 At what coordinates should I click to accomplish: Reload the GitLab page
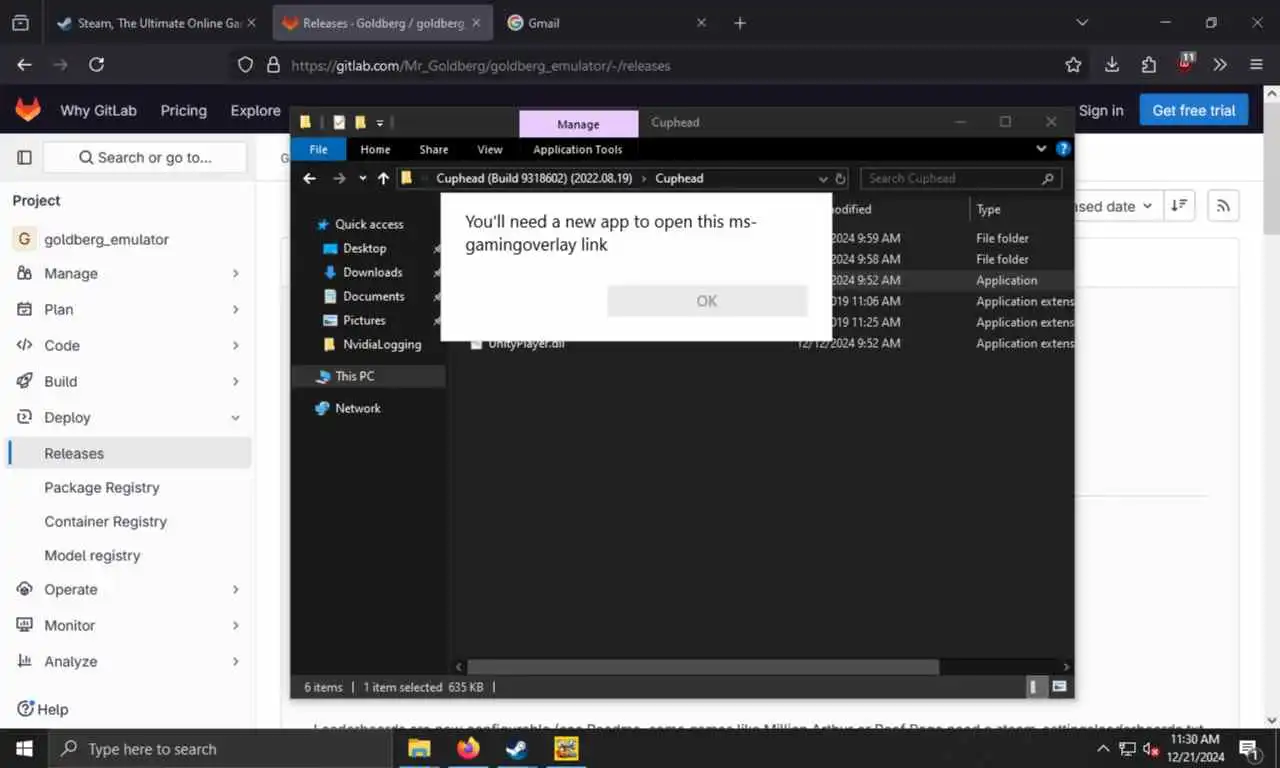[x=97, y=65]
